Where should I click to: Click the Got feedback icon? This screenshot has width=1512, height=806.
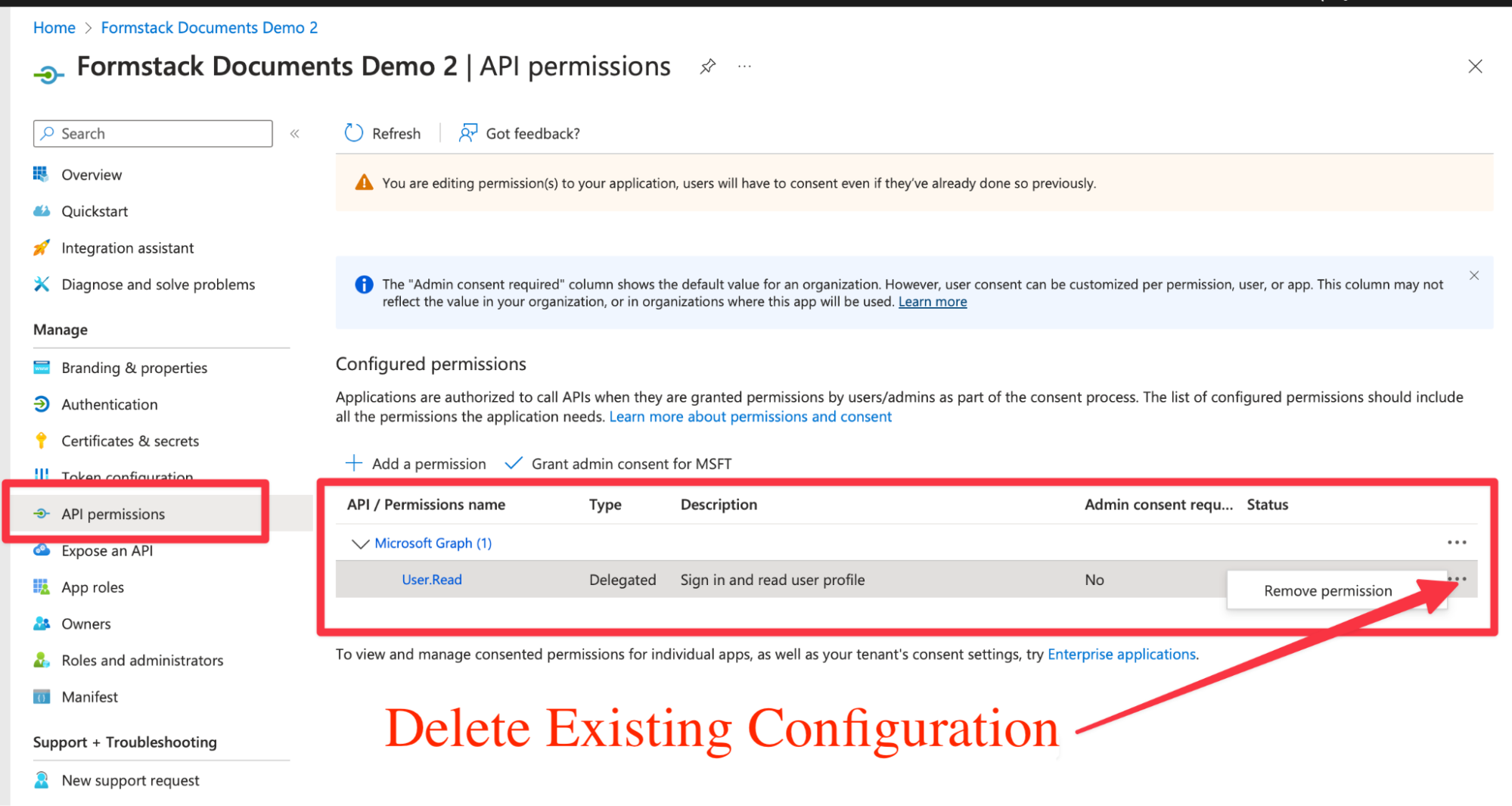(x=468, y=133)
